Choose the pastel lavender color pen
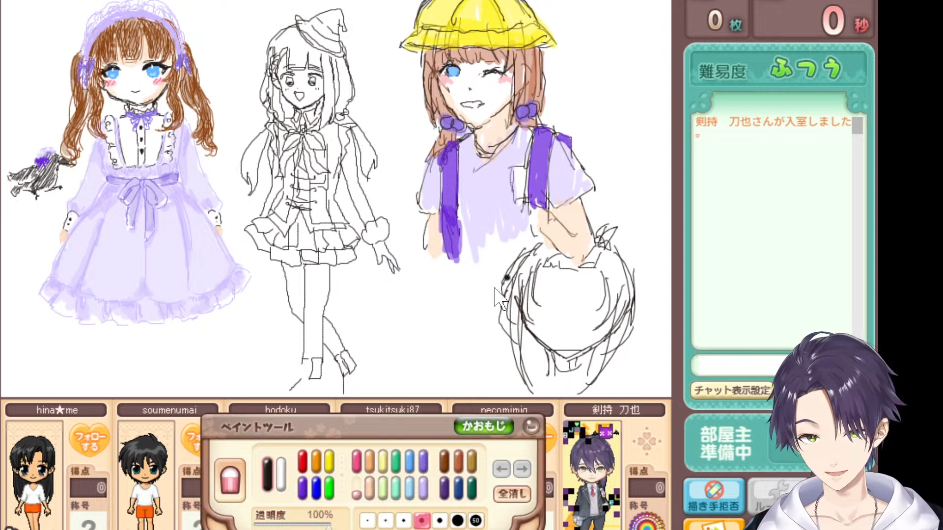The image size is (943, 530). (x=423, y=488)
